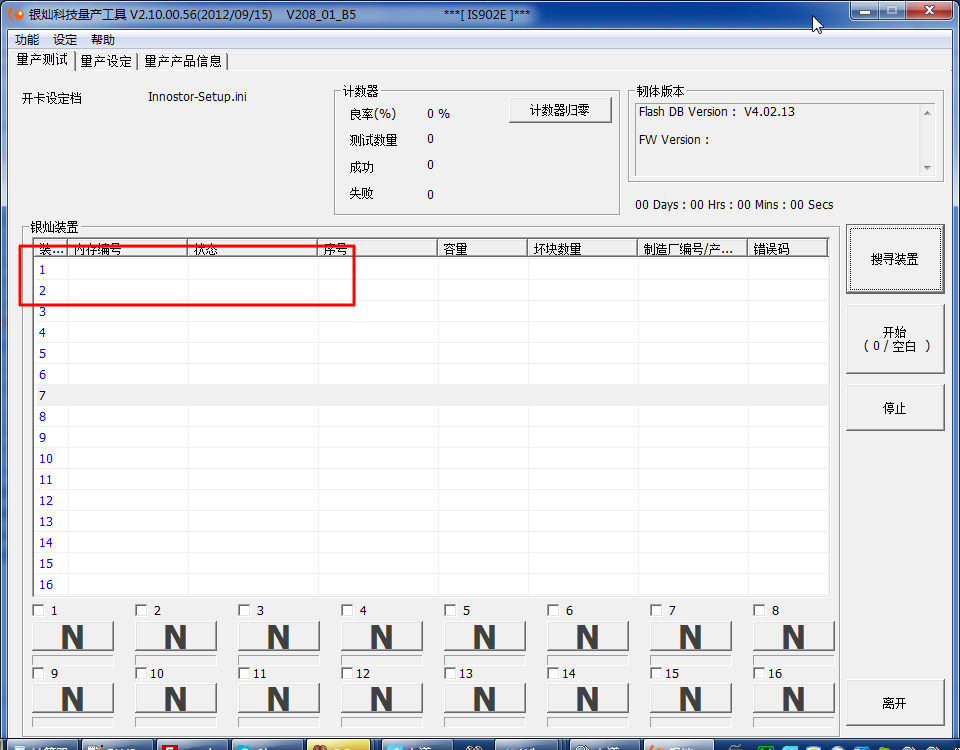Click the N status button for port 1
Screen dimensions: 960x750
click(73, 637)
